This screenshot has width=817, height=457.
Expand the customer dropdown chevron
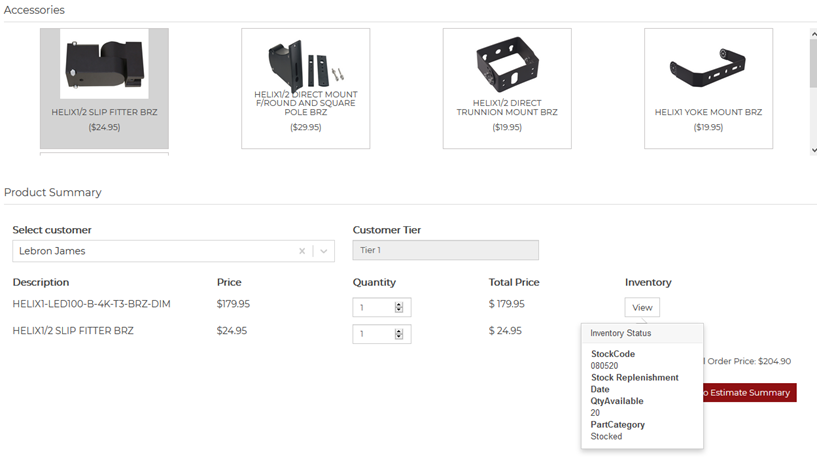[x=324, y=251]
